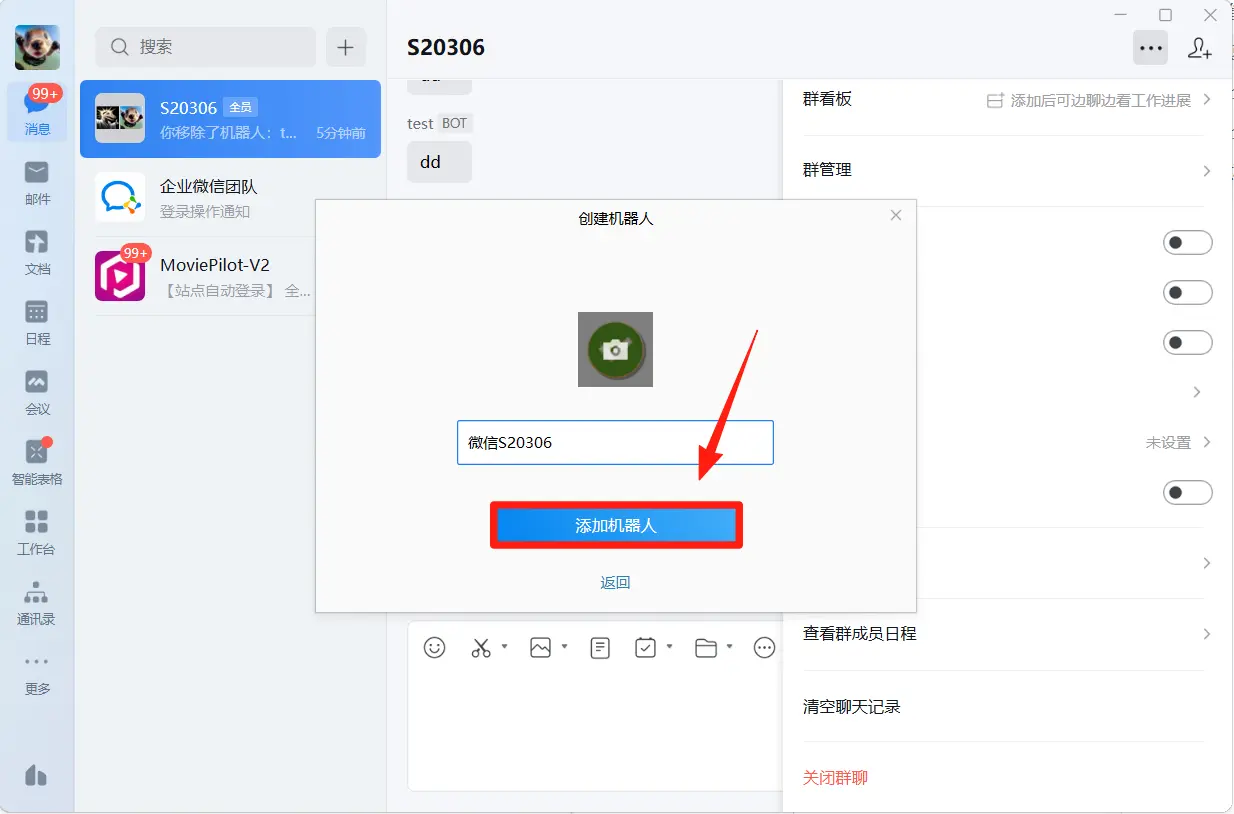Image resolution: width=1234 pixels, height=814 pixels.
Task: Switch to 工作台 tab in sidebar
Action: (37, 532)
